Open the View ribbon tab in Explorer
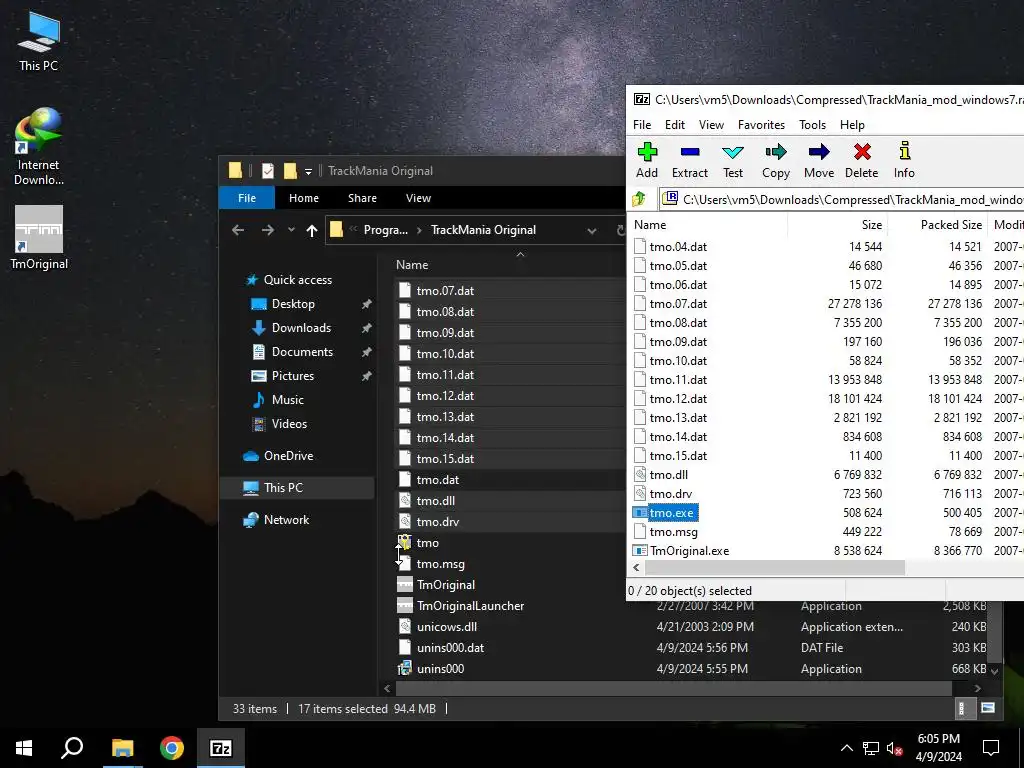Screen dimensions: 1024x768 click(418, 198)
